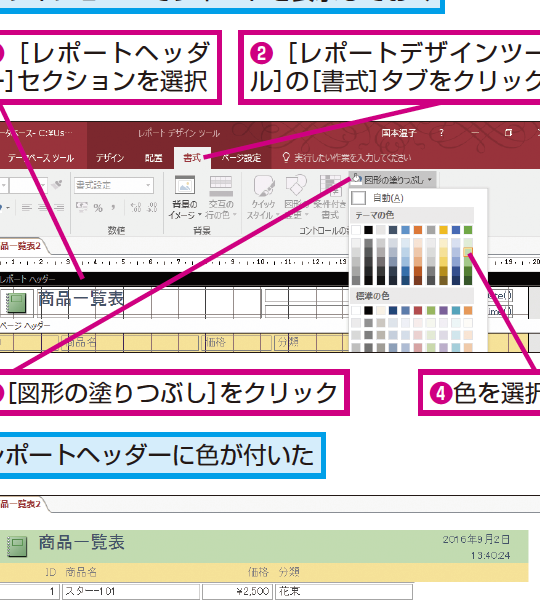The width and height of the screenshot is (540, 600).
Task: Pick orange in the theme colors row
Action: tap(418, 230)
